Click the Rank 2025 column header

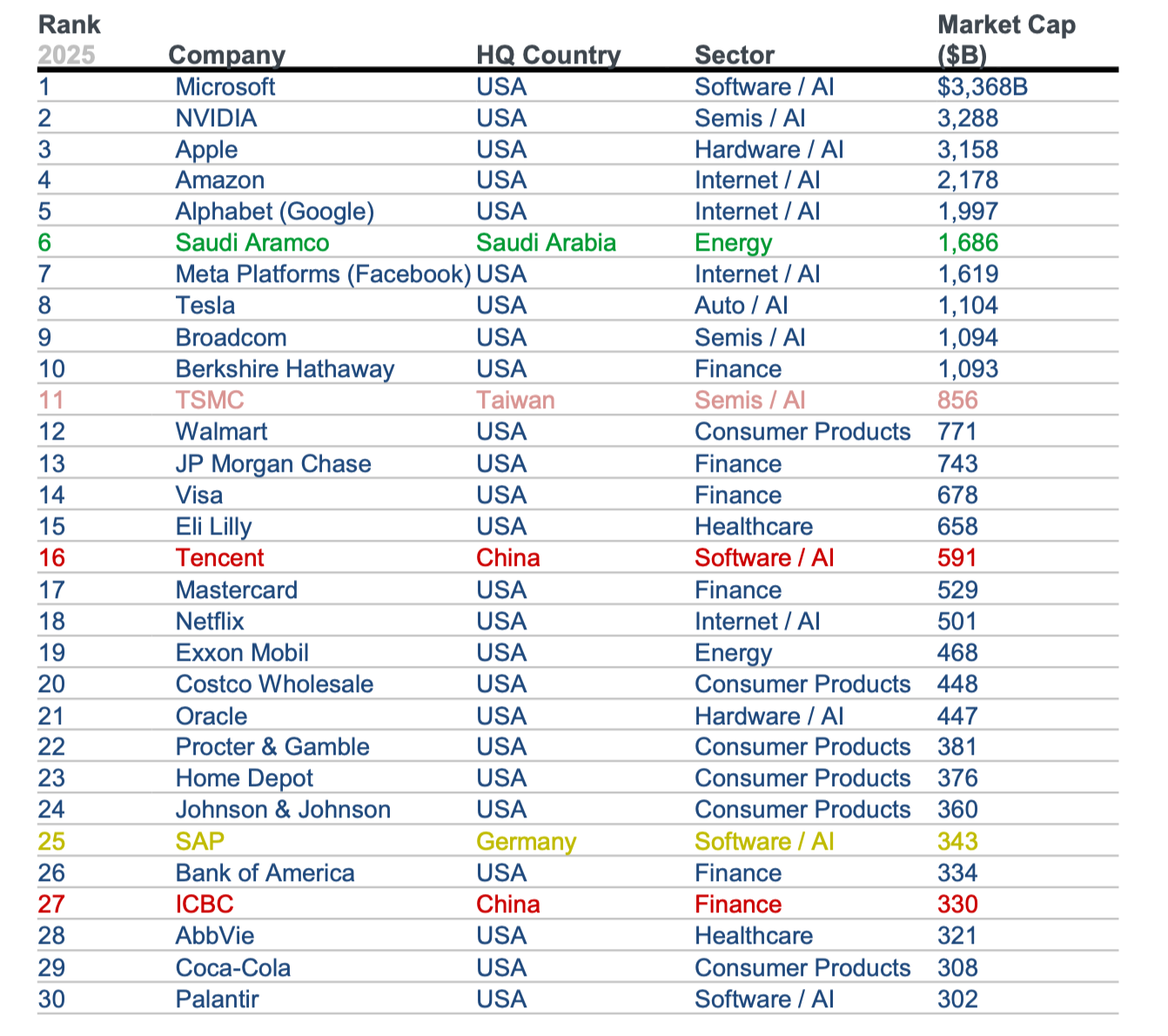coord(69,40)
